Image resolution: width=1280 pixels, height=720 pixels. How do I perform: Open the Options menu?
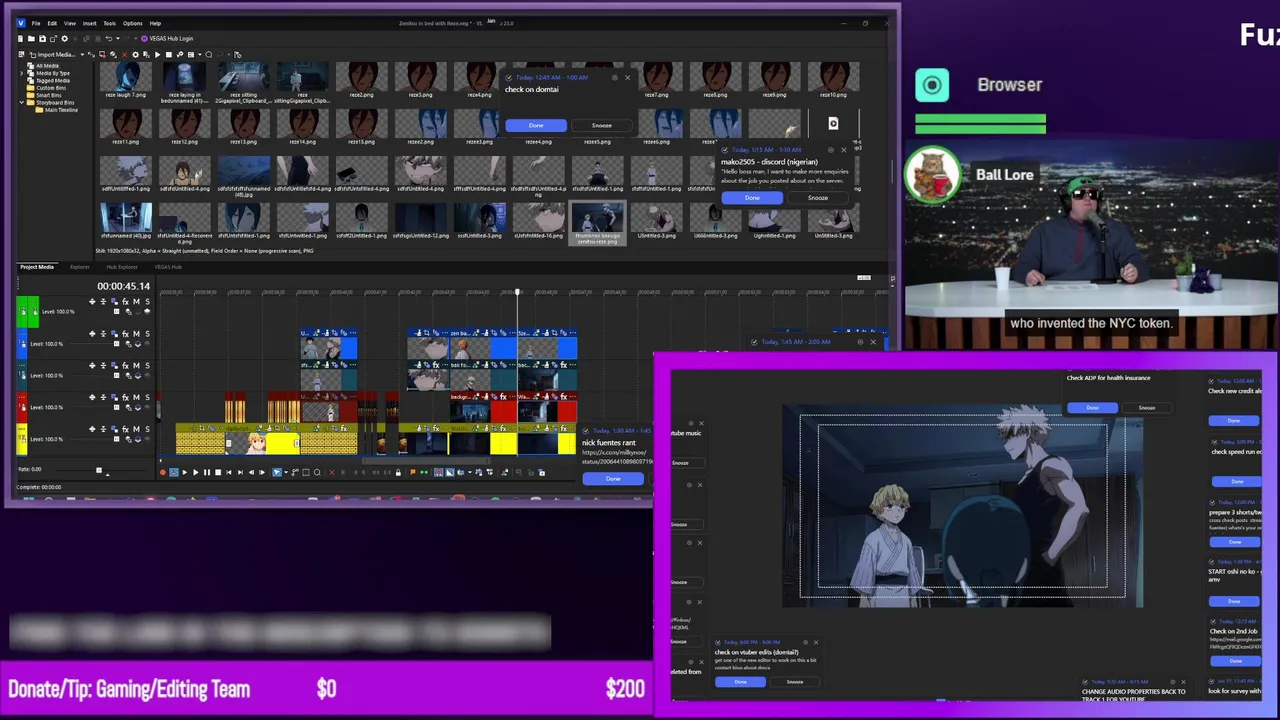132,23
